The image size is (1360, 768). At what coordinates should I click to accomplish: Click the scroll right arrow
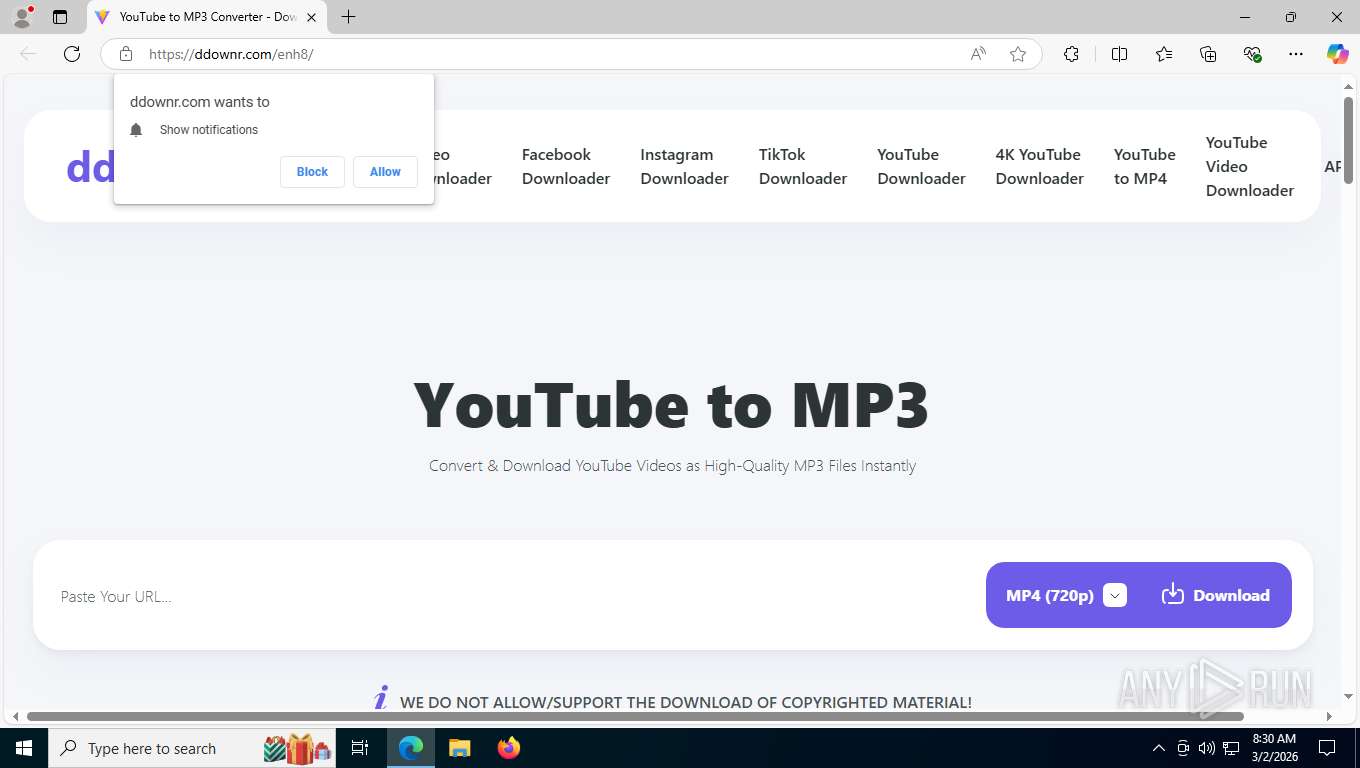click(x=1329, y=716)
